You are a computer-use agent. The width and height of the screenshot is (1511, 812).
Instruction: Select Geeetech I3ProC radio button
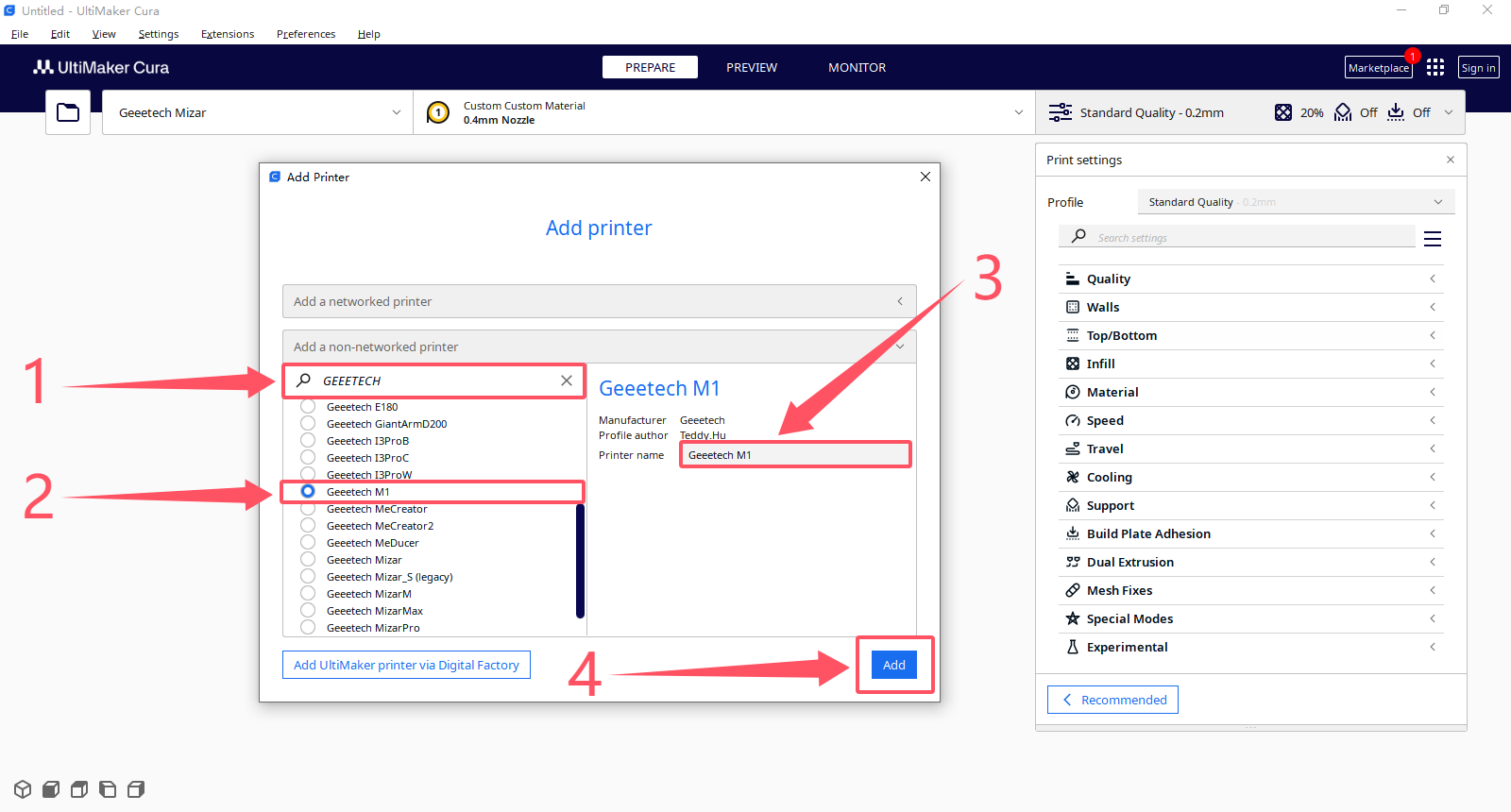coord(308,457)
